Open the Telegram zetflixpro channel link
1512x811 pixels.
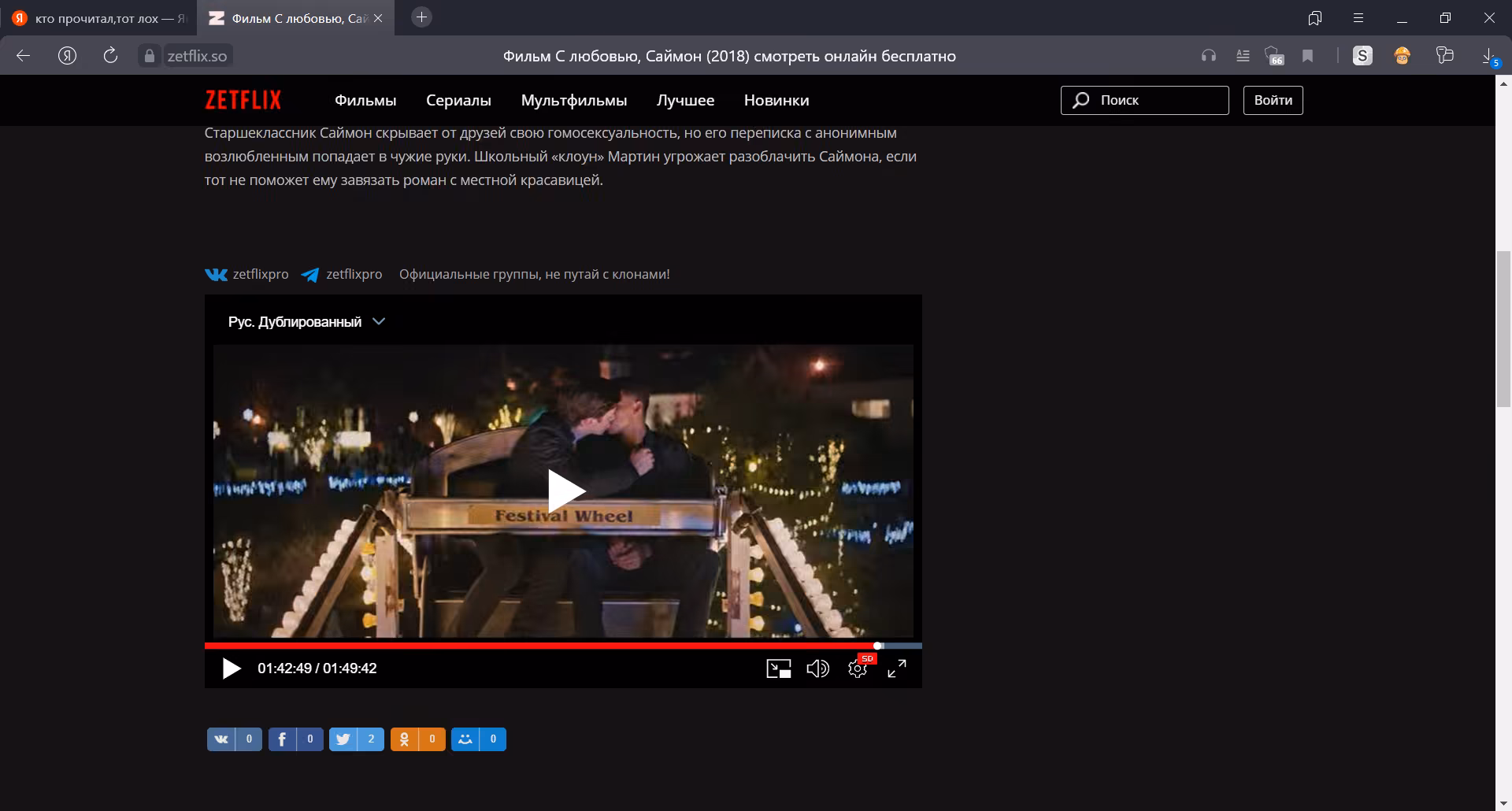click(x=342, y=274)
